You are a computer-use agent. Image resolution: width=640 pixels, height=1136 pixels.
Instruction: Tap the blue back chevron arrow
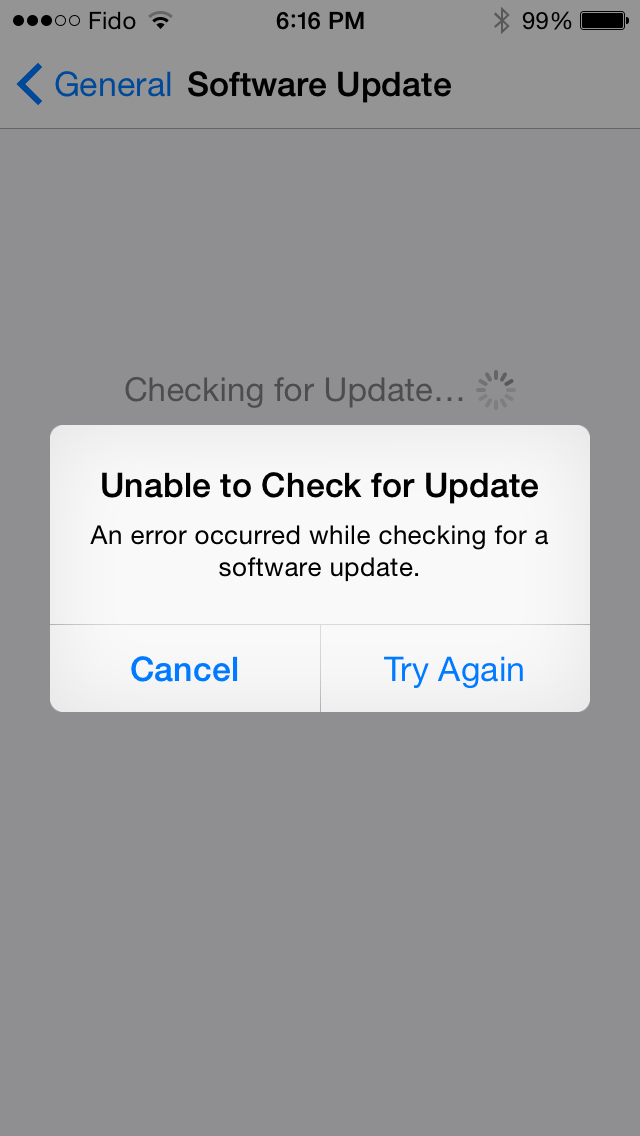click(30, 85)
